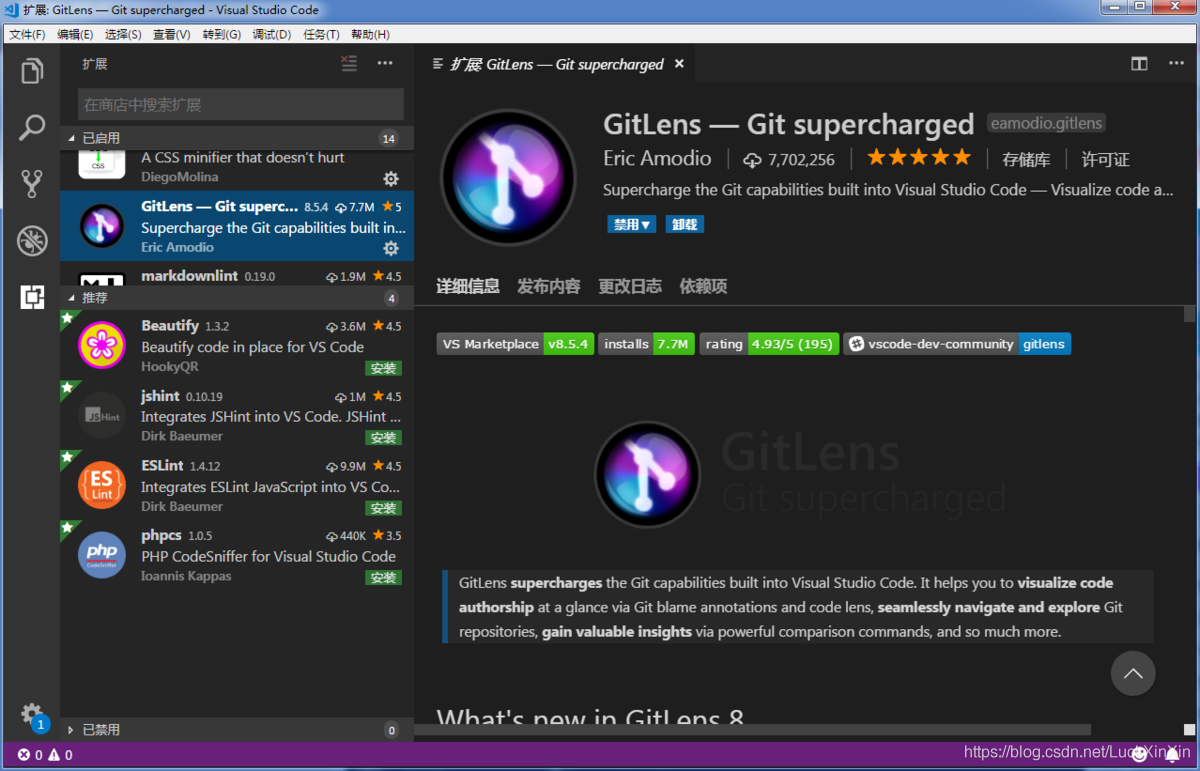The height and width of the screenshot is (771, 1200).
Task: Click the extensions marketplace search field
Action: (241, 104)
